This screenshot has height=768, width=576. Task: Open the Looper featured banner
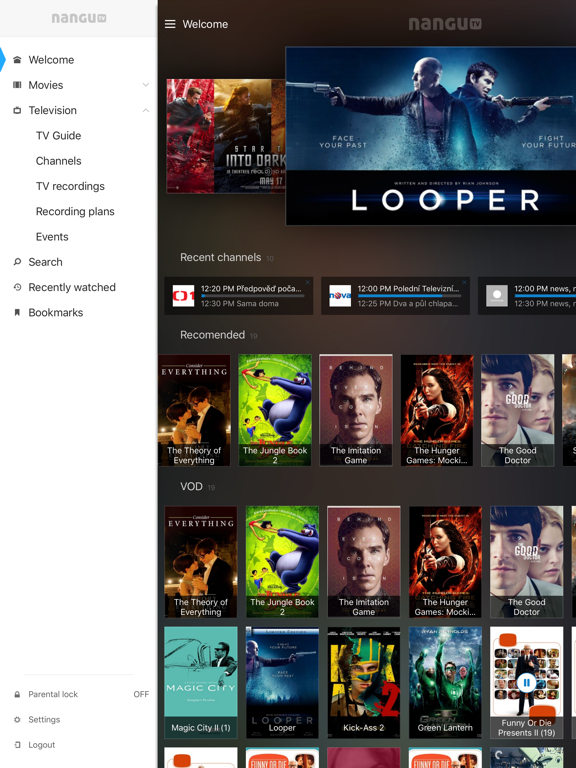click(x=431, y=136)
